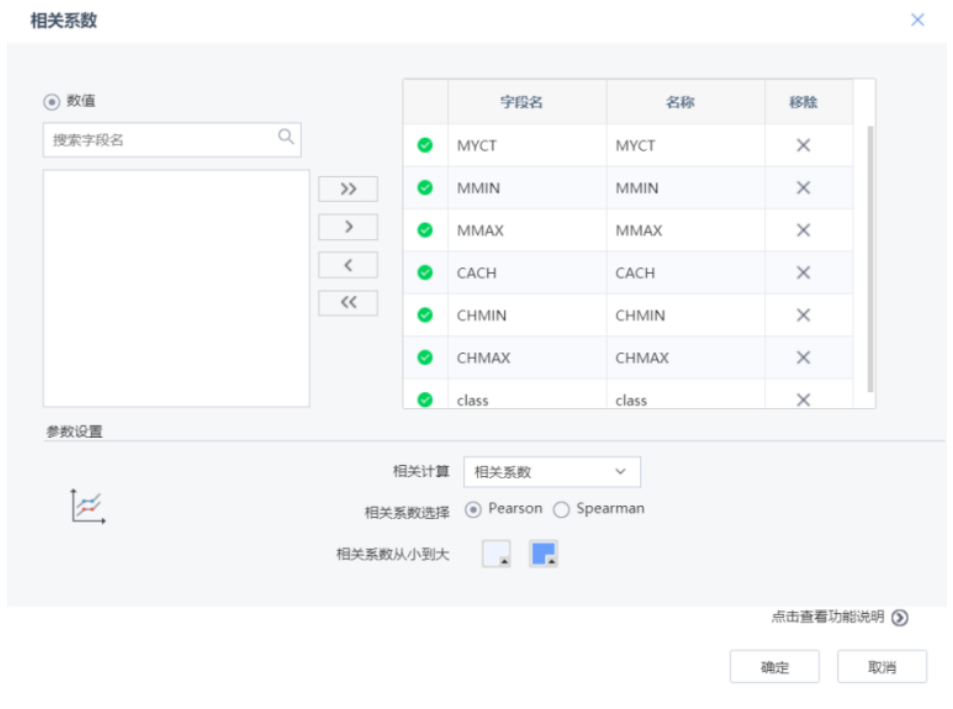953x709 pixels.
Task: Click the single left-arrow transfer button
Action: pos(347,264)
